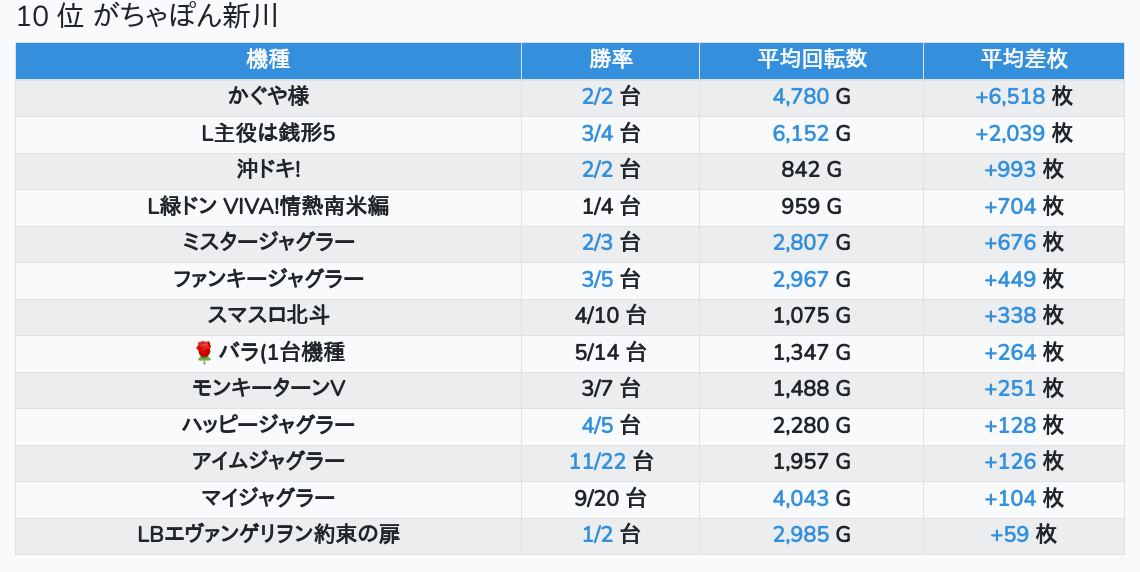The height and width of the screenshot is (572, 1140).
Task: Click L緑ドン VIVA!情熱南米編 entry
Action: (268, 207)
